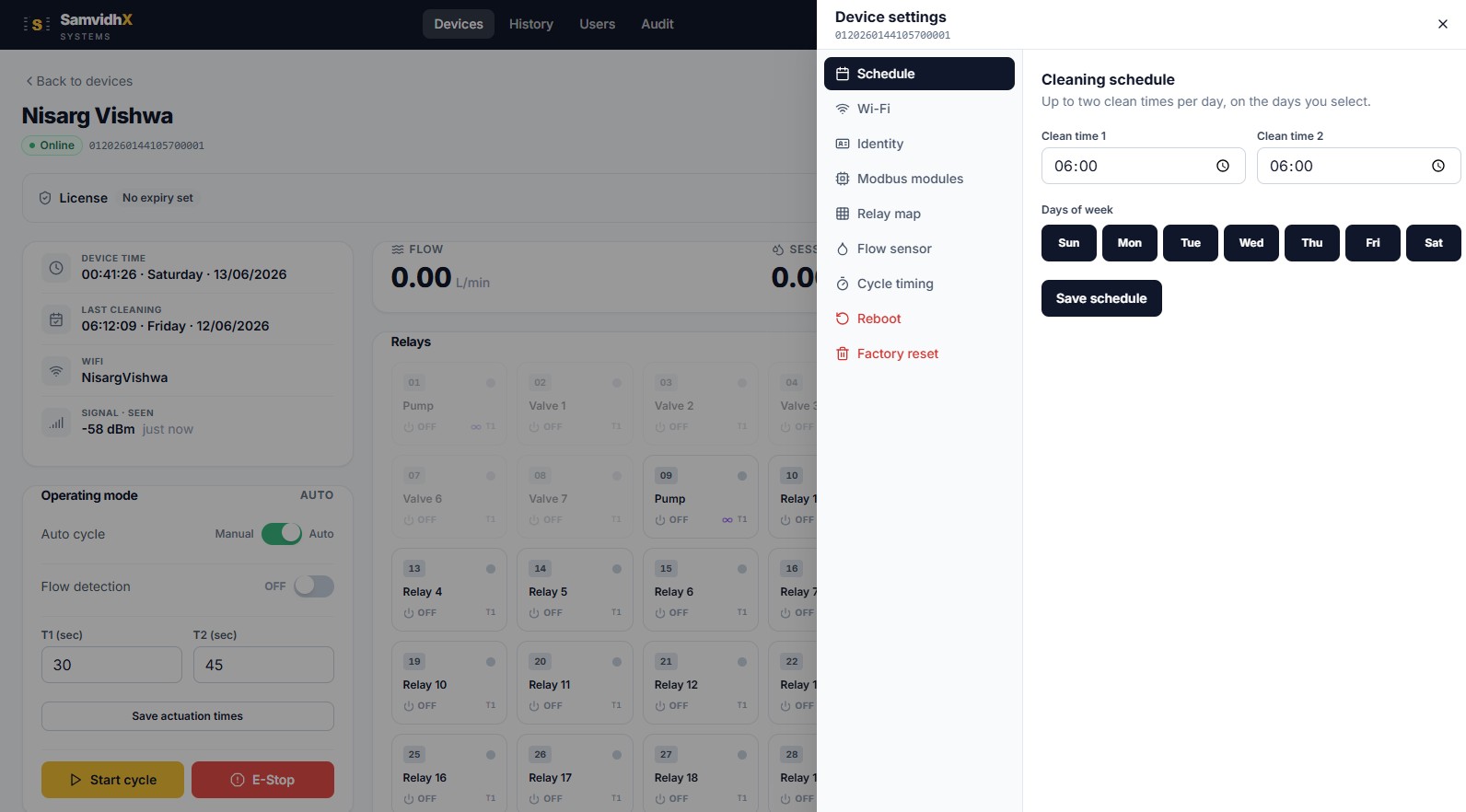Image resolution: width=1466 pixels, height=812 pixels.
Task: Select the Valve 6 relay card
Action: point(449,497)
